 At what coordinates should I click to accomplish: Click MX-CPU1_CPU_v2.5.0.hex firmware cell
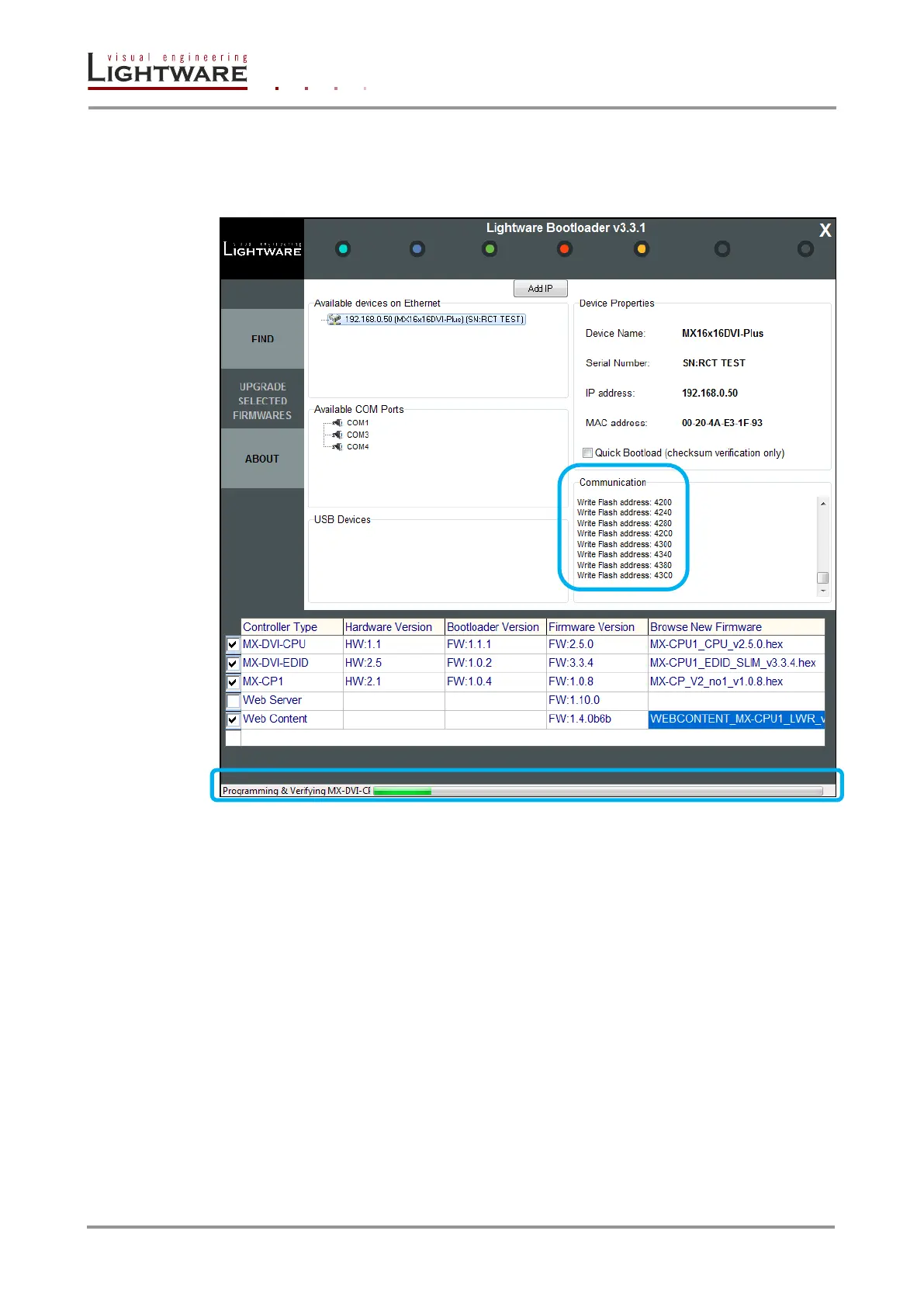(x=736, y=644)
